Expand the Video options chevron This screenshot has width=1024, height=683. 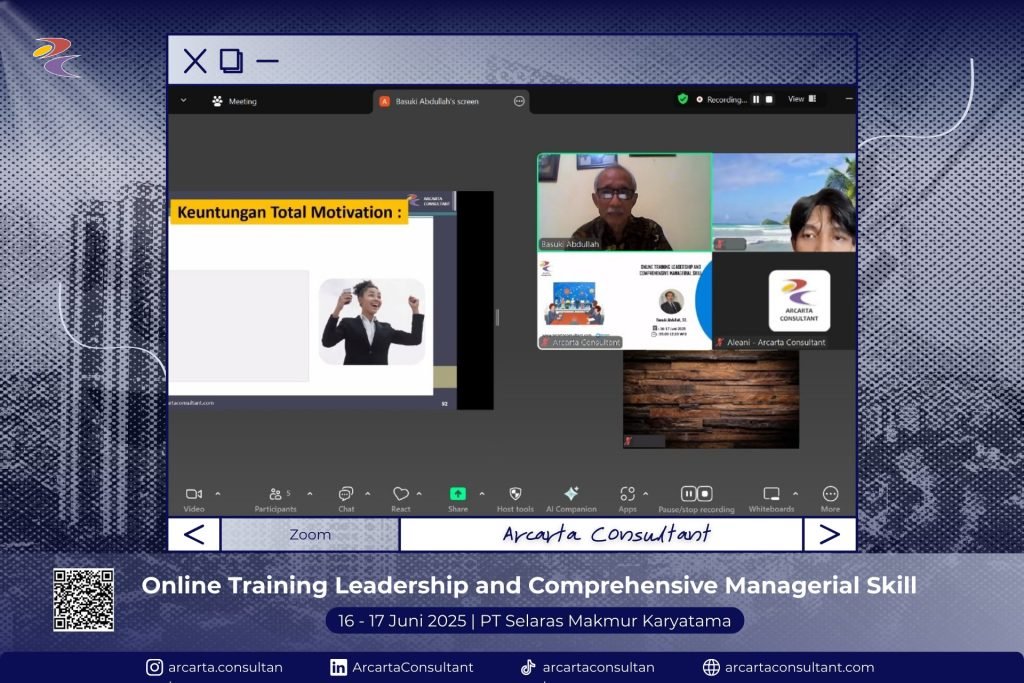click(218, 493)
